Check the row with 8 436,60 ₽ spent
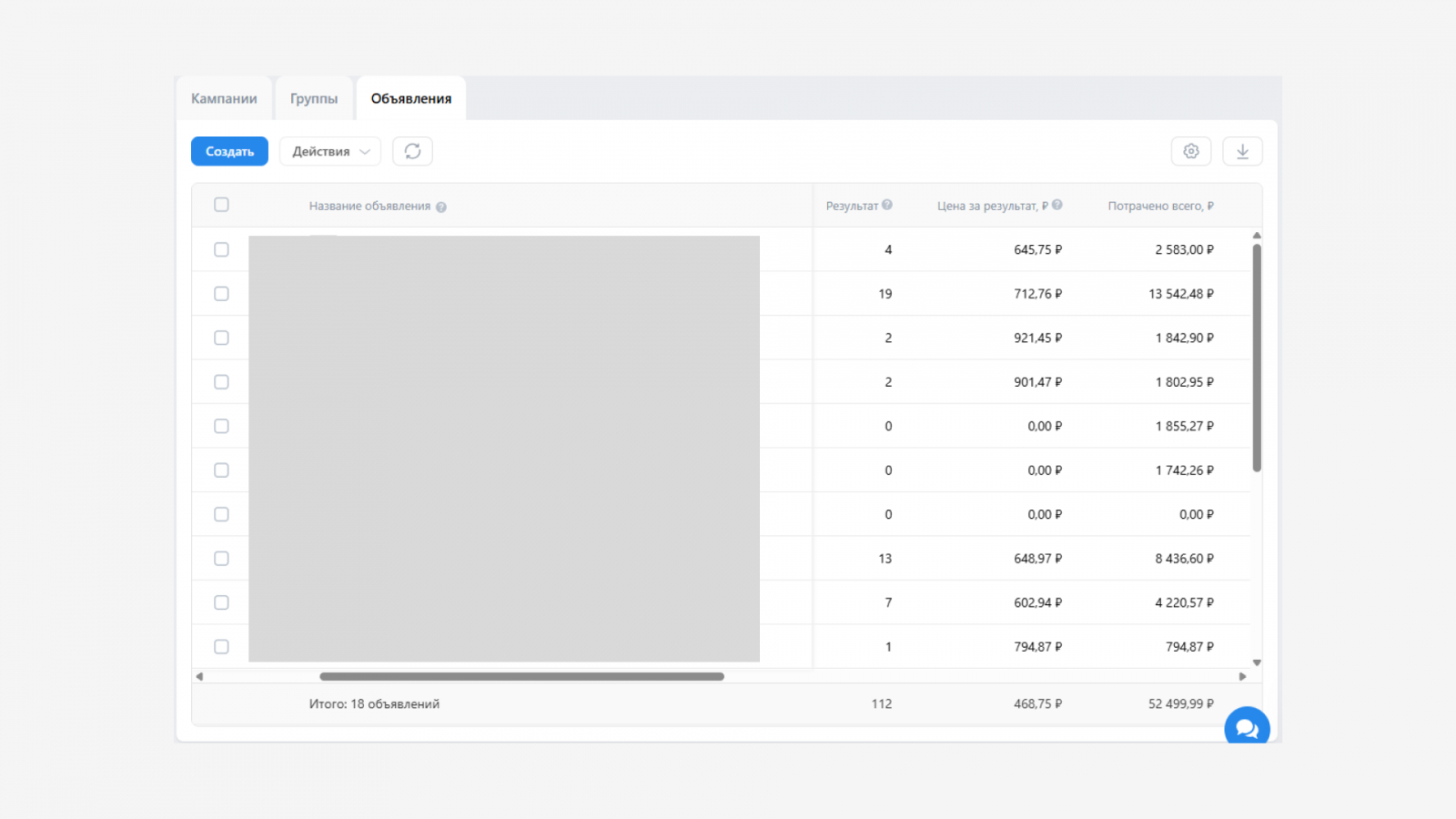The image size is (1456, 819). point(221,559)
